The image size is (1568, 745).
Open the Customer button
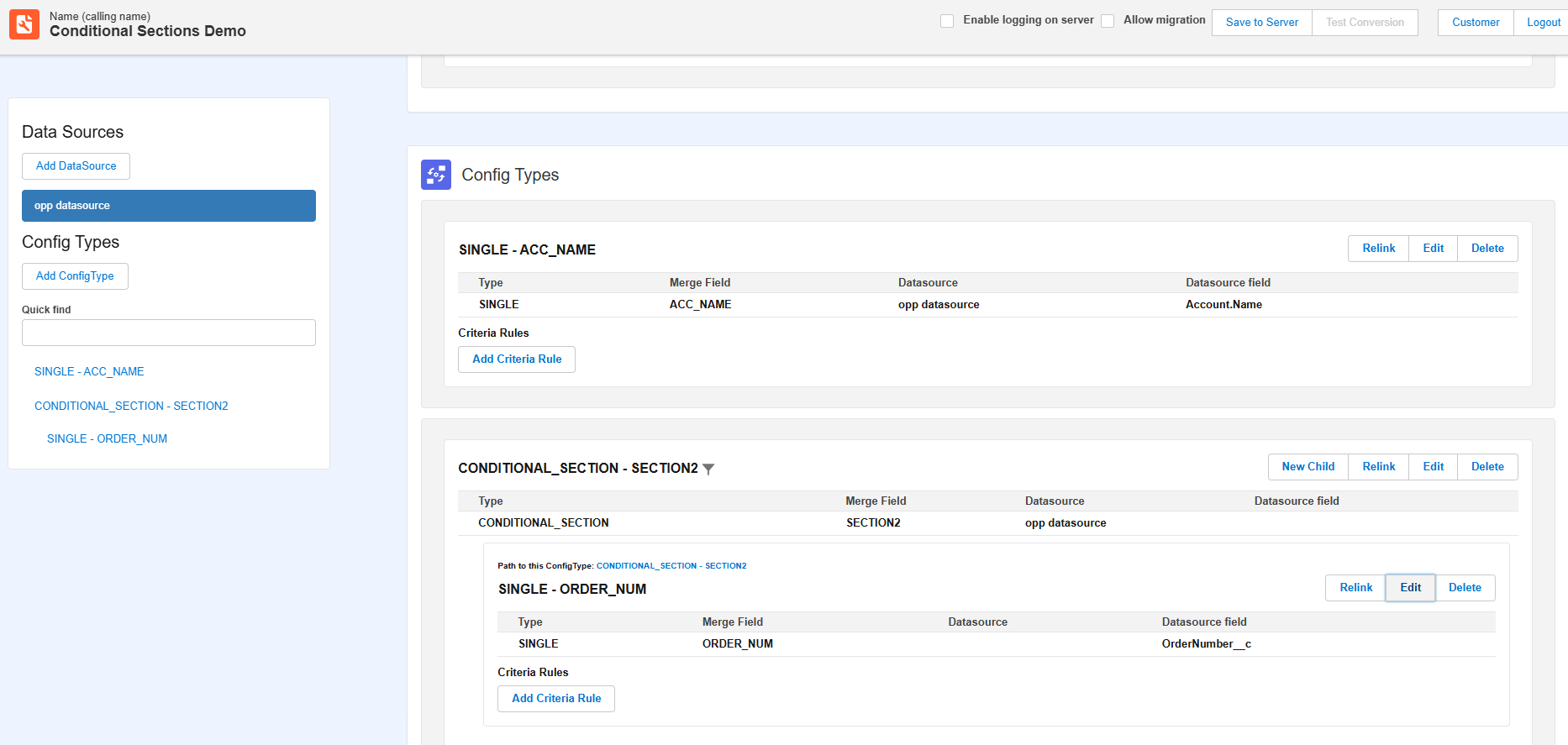tap(1476, 23)
